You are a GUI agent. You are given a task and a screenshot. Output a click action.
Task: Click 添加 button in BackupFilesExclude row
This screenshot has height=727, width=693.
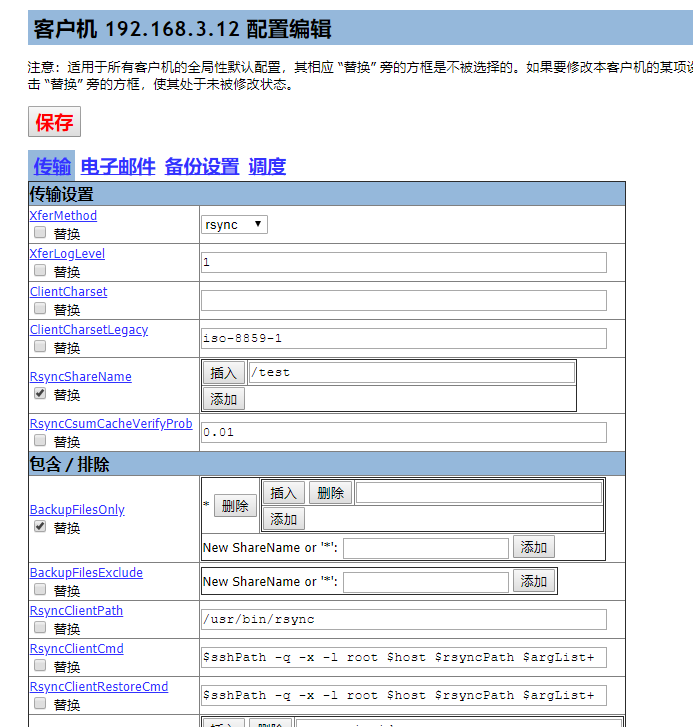tap(534, 581)
